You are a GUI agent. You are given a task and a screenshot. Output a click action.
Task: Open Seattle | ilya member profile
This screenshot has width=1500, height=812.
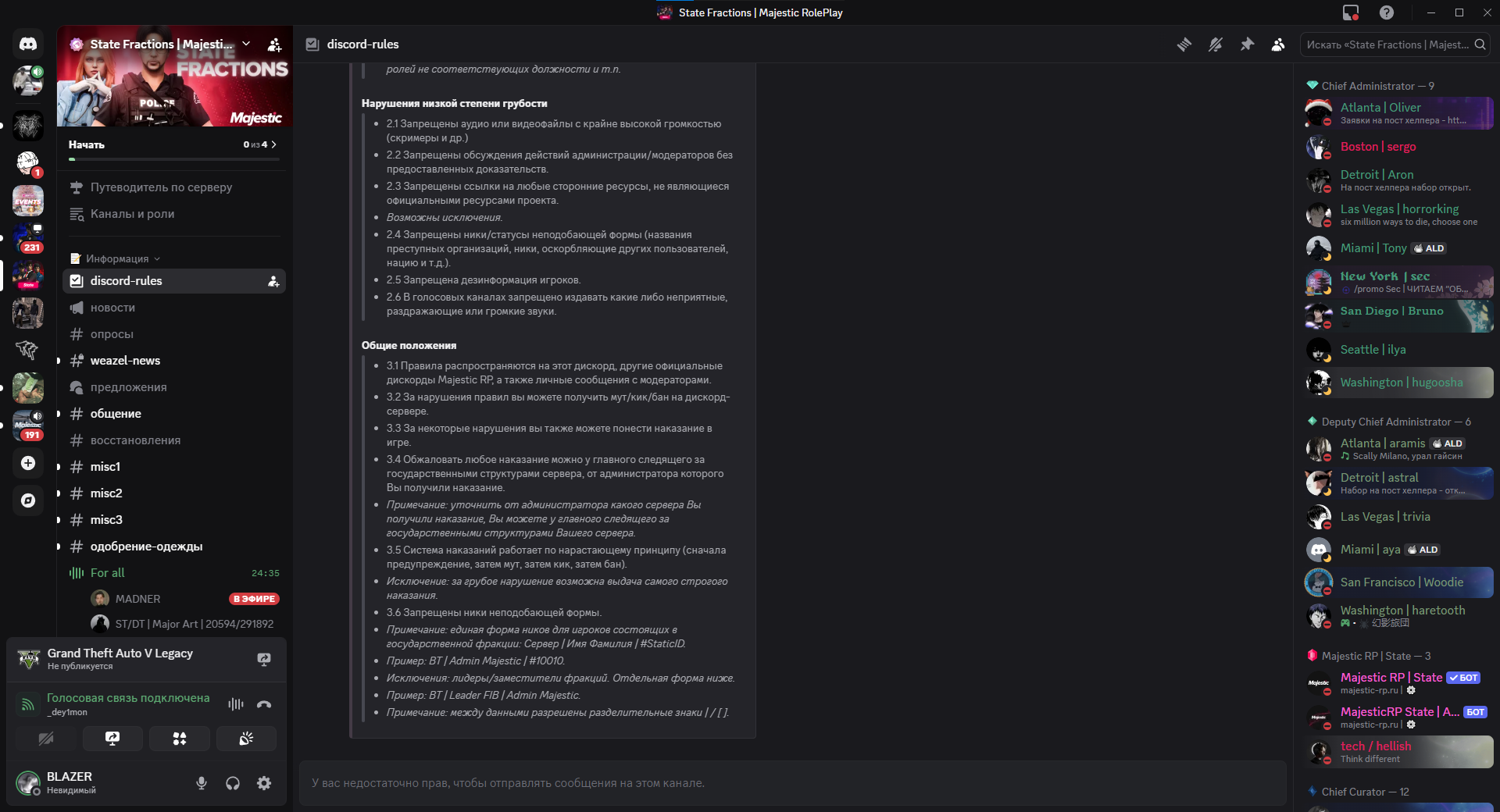(1398, 350)
